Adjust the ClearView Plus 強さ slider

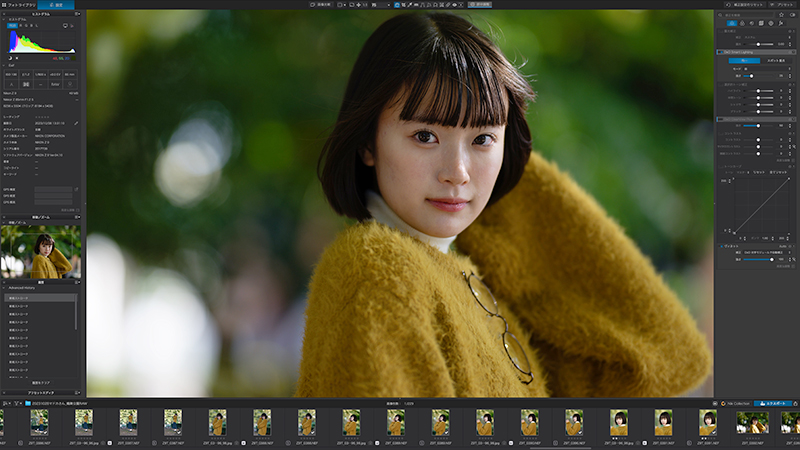point(758,126)
